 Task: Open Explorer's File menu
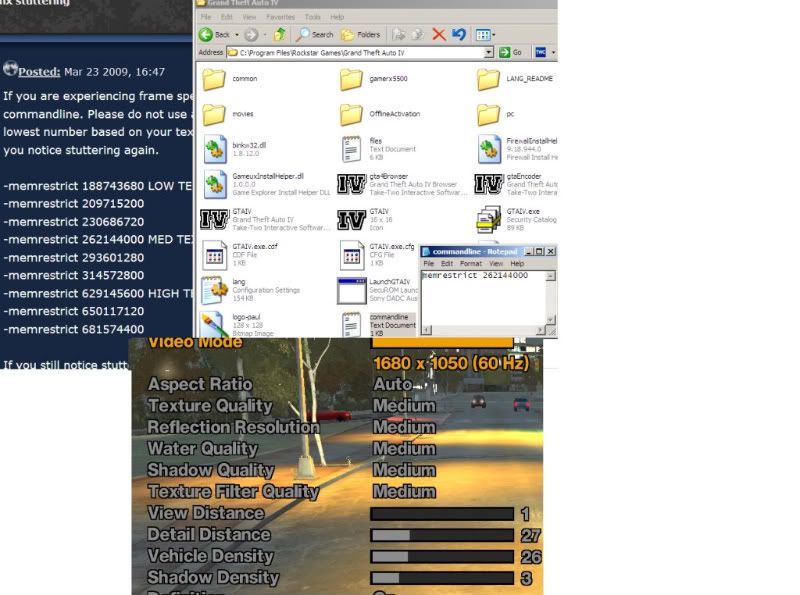coord(206,17)
